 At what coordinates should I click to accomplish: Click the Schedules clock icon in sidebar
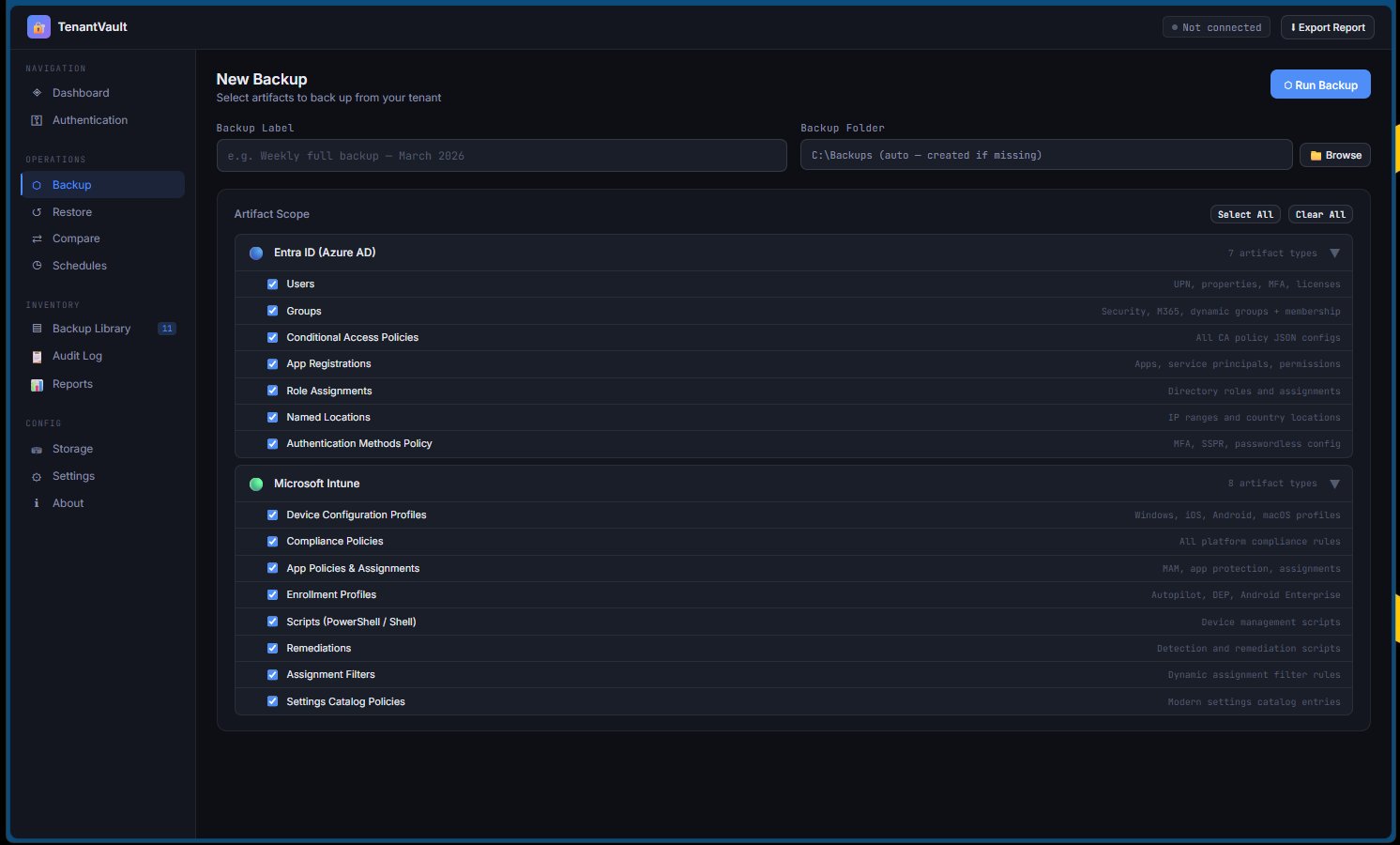37,266
